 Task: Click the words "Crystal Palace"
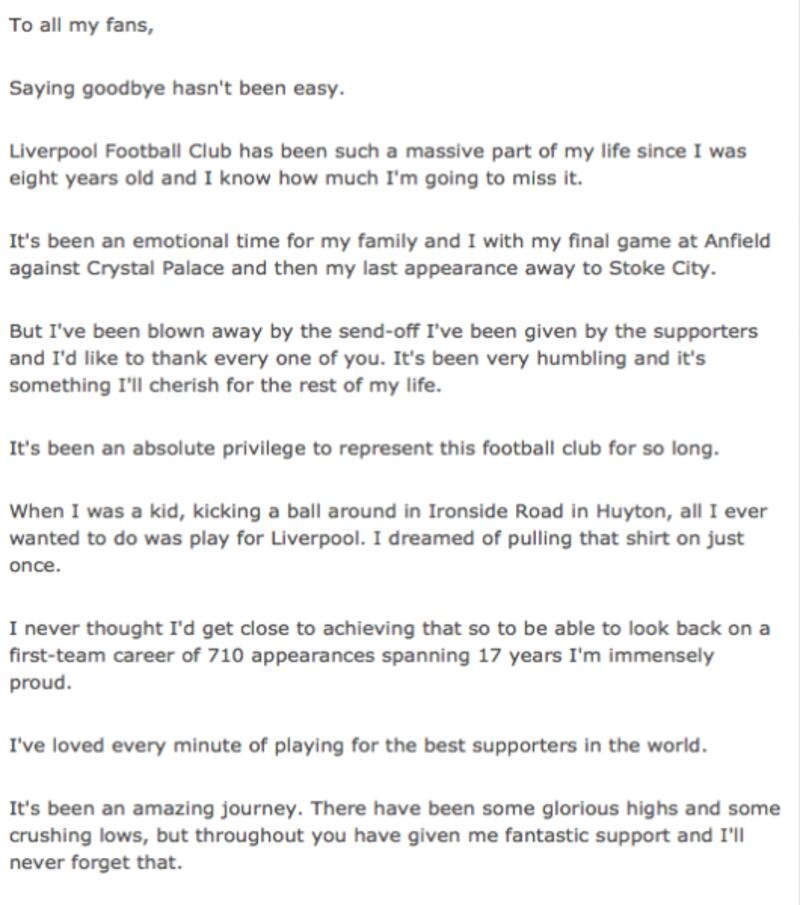pos(155,268)
